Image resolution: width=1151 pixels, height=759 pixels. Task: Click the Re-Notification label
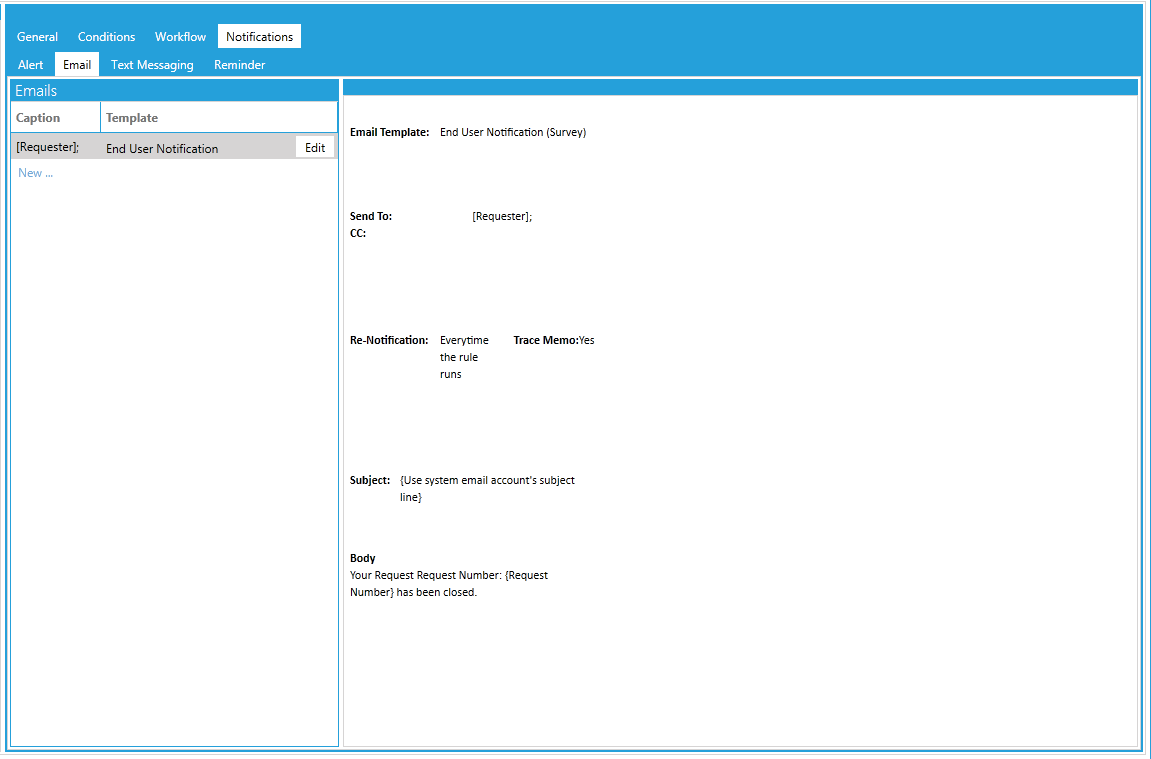point(389,341)
